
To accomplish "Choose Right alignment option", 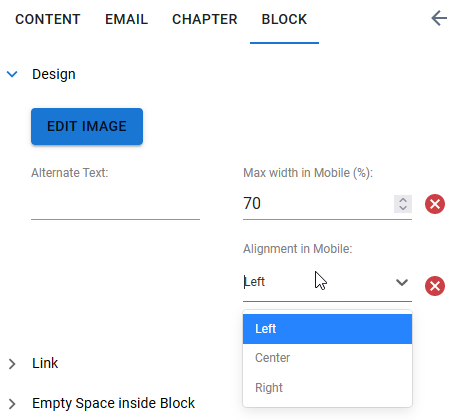I will point(327,388).
